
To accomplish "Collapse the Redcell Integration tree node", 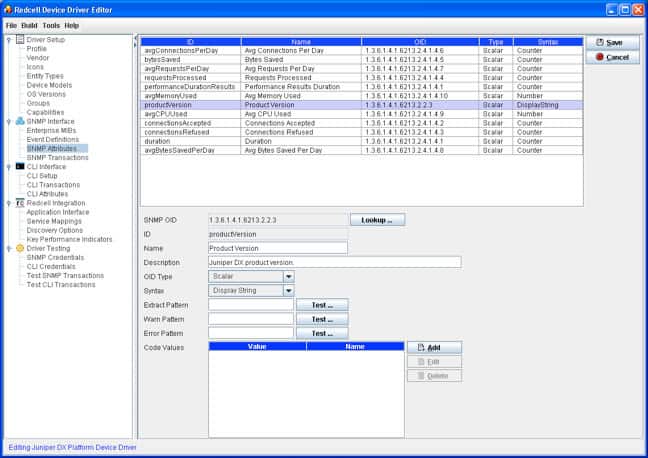I will point(9,203).
